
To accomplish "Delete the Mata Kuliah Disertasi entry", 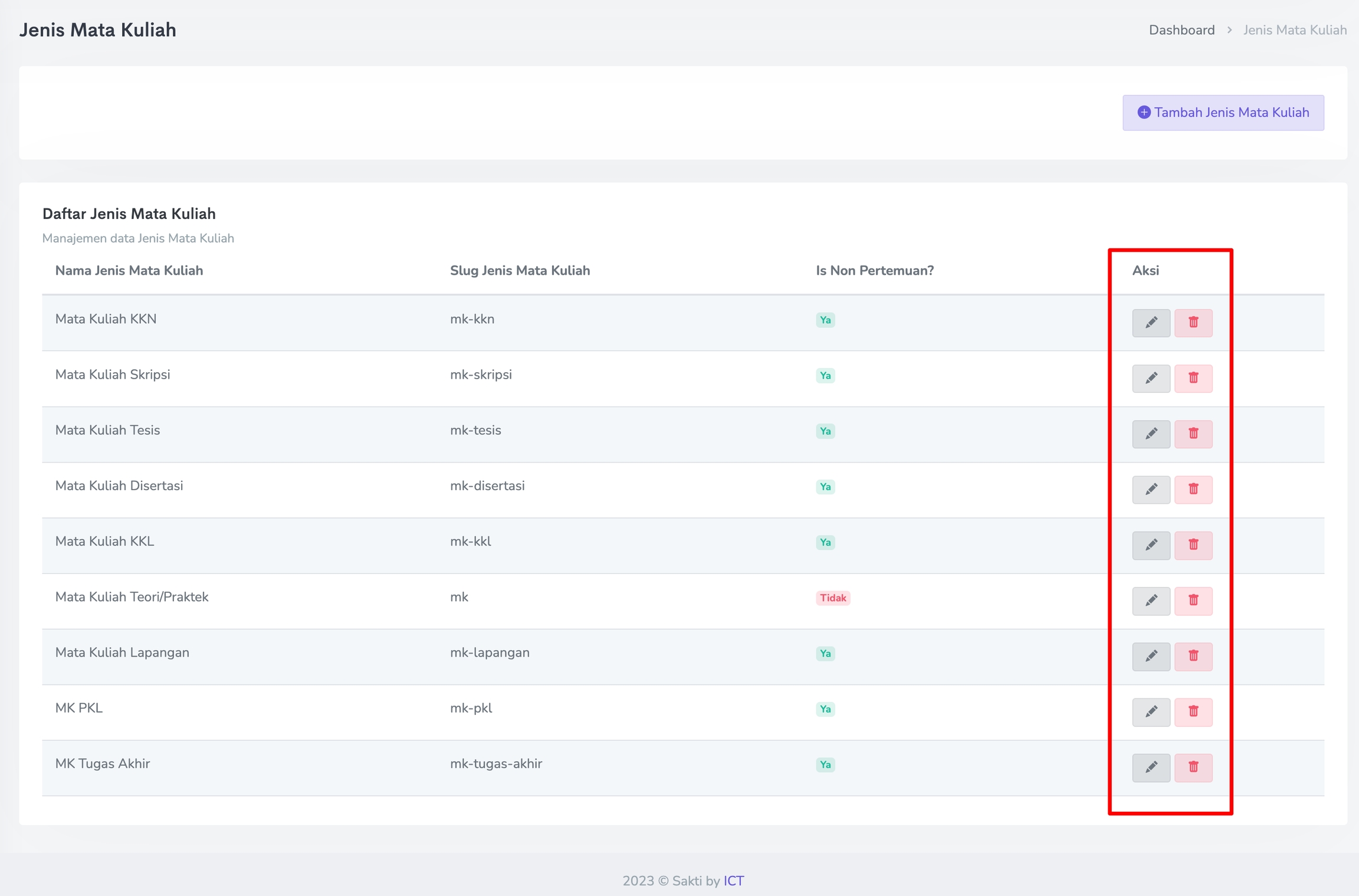I will tap(1193, 490).
